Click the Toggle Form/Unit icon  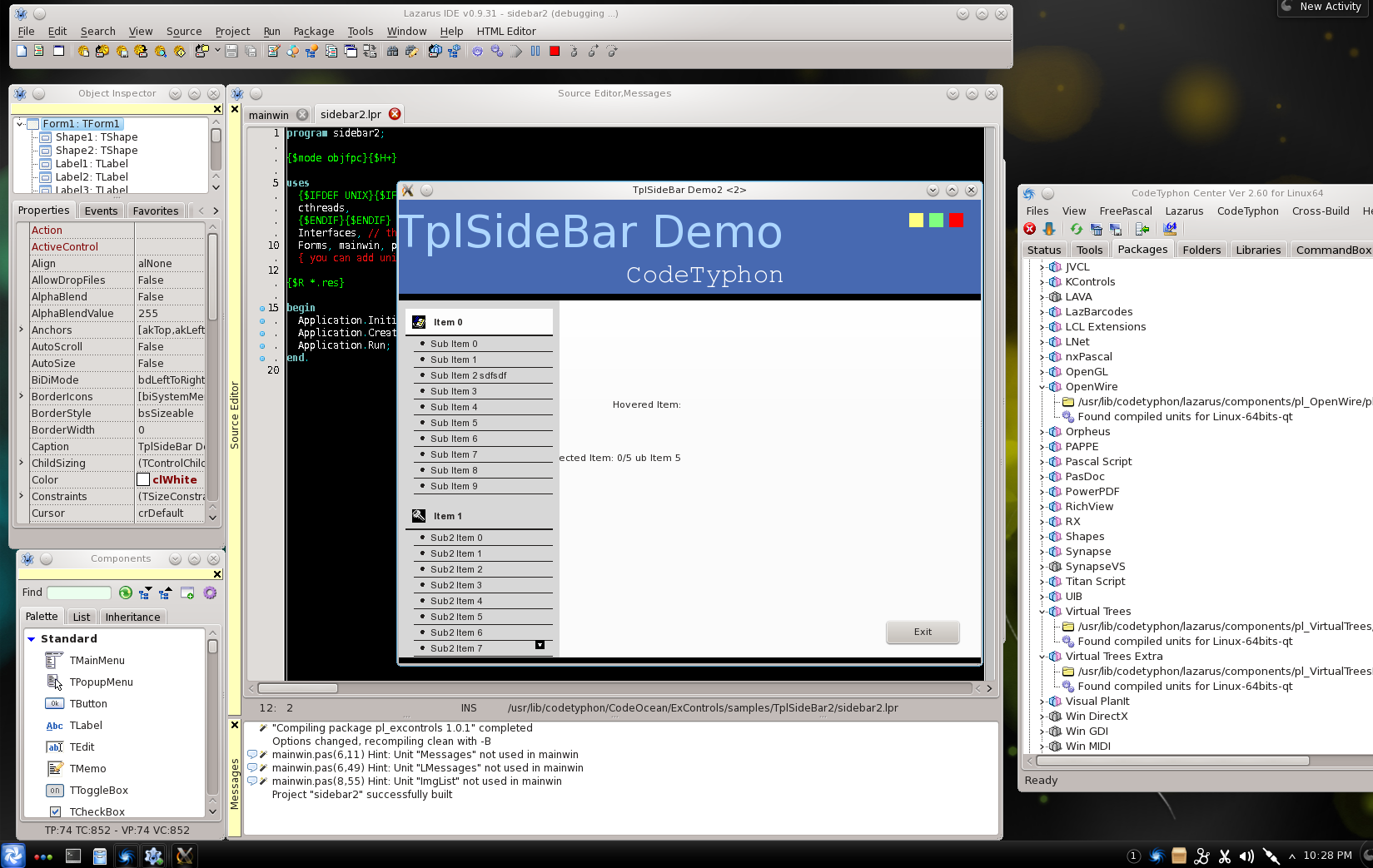coord(369,51)
